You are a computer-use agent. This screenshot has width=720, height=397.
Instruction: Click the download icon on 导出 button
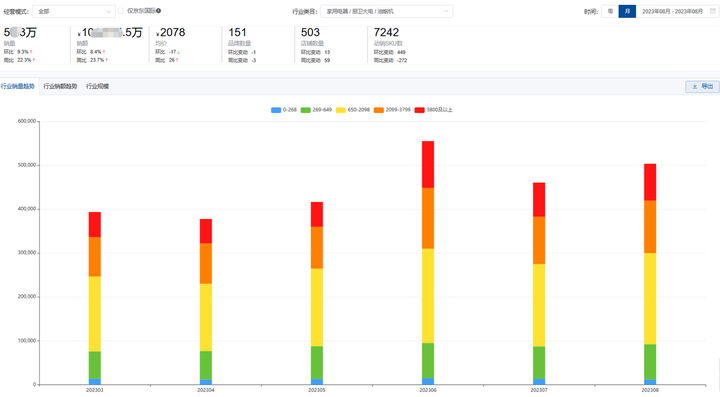click(695, 86)
